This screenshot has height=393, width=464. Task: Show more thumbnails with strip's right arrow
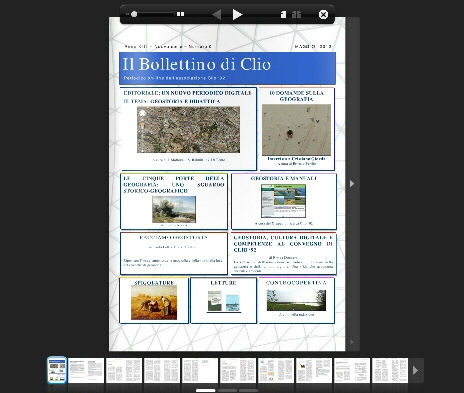point(415,370)
